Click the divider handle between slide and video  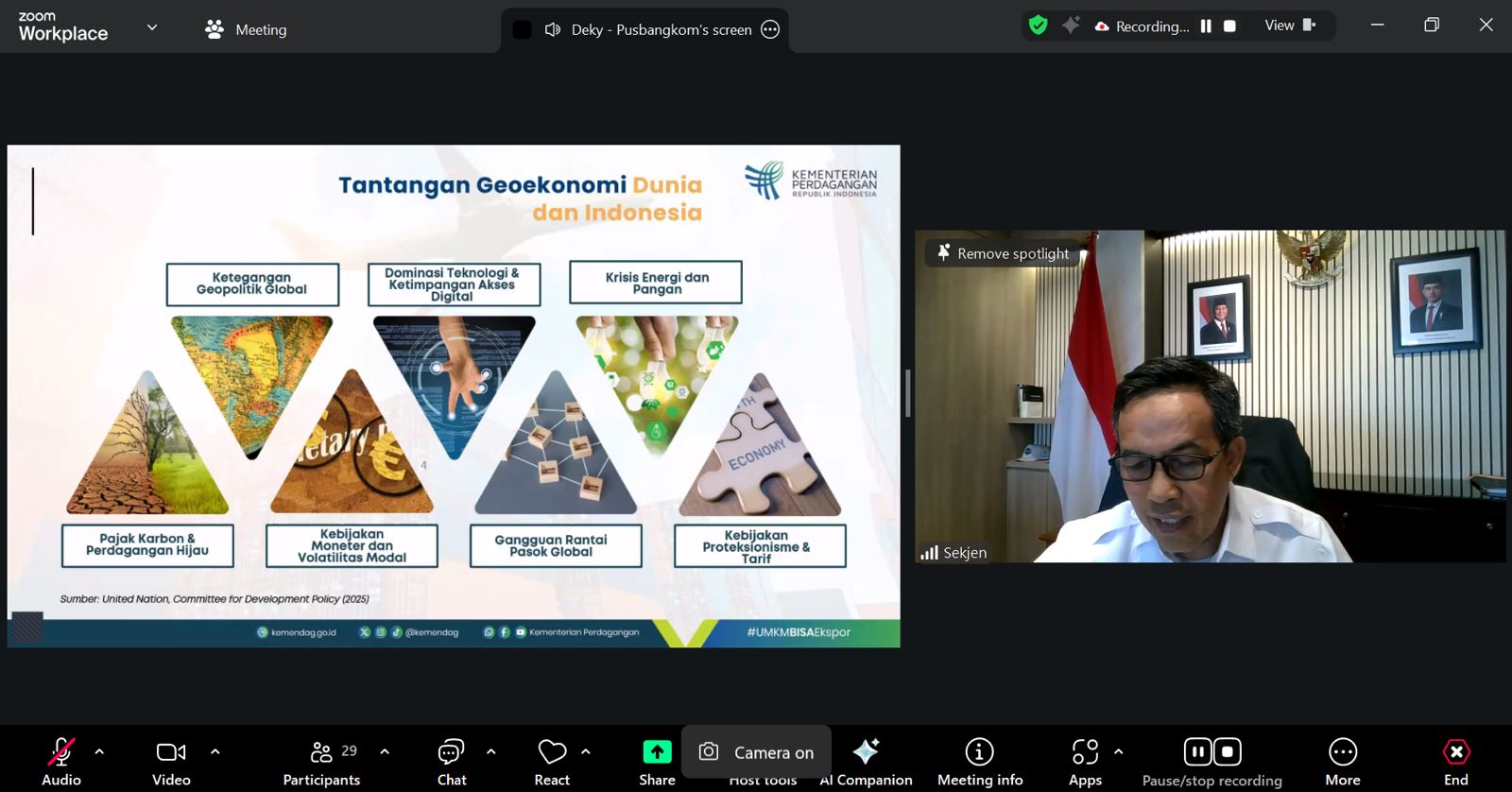coord(907,393)
